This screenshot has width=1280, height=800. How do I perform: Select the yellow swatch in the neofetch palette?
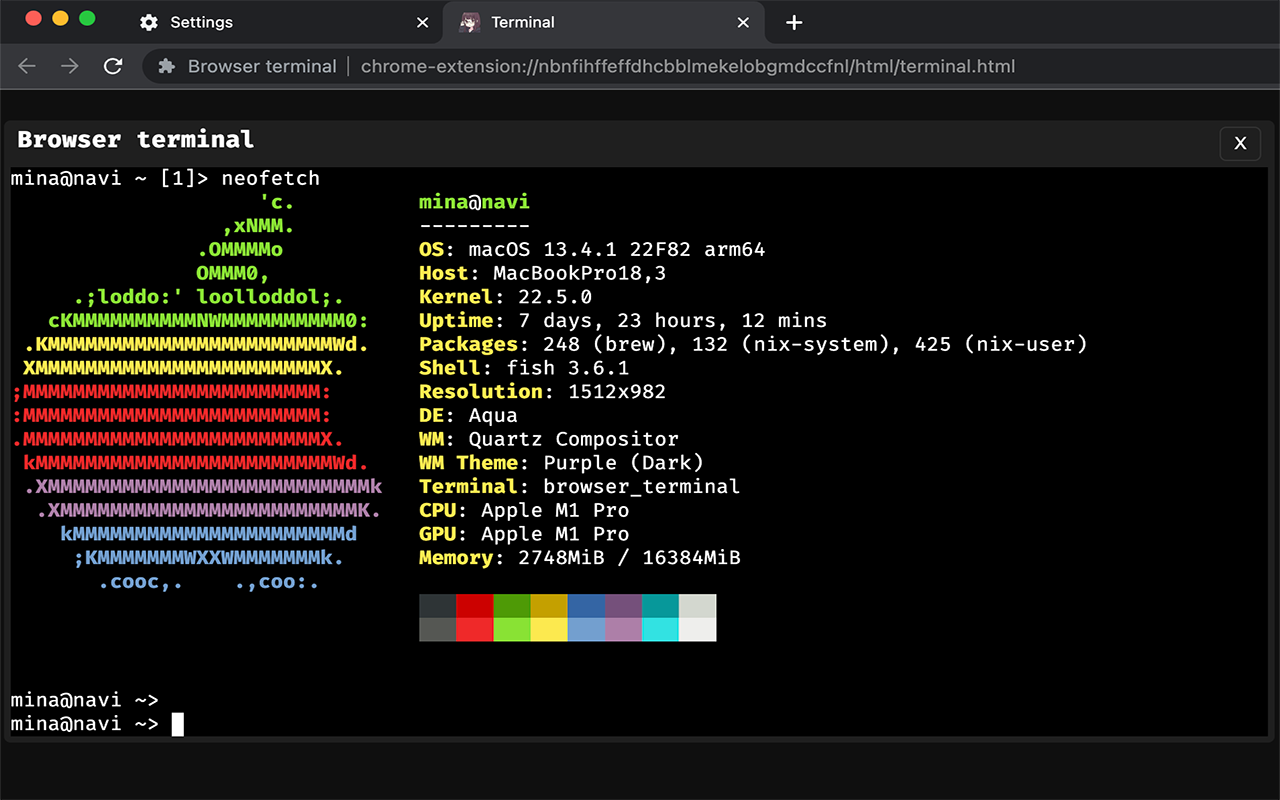point(548,617)
